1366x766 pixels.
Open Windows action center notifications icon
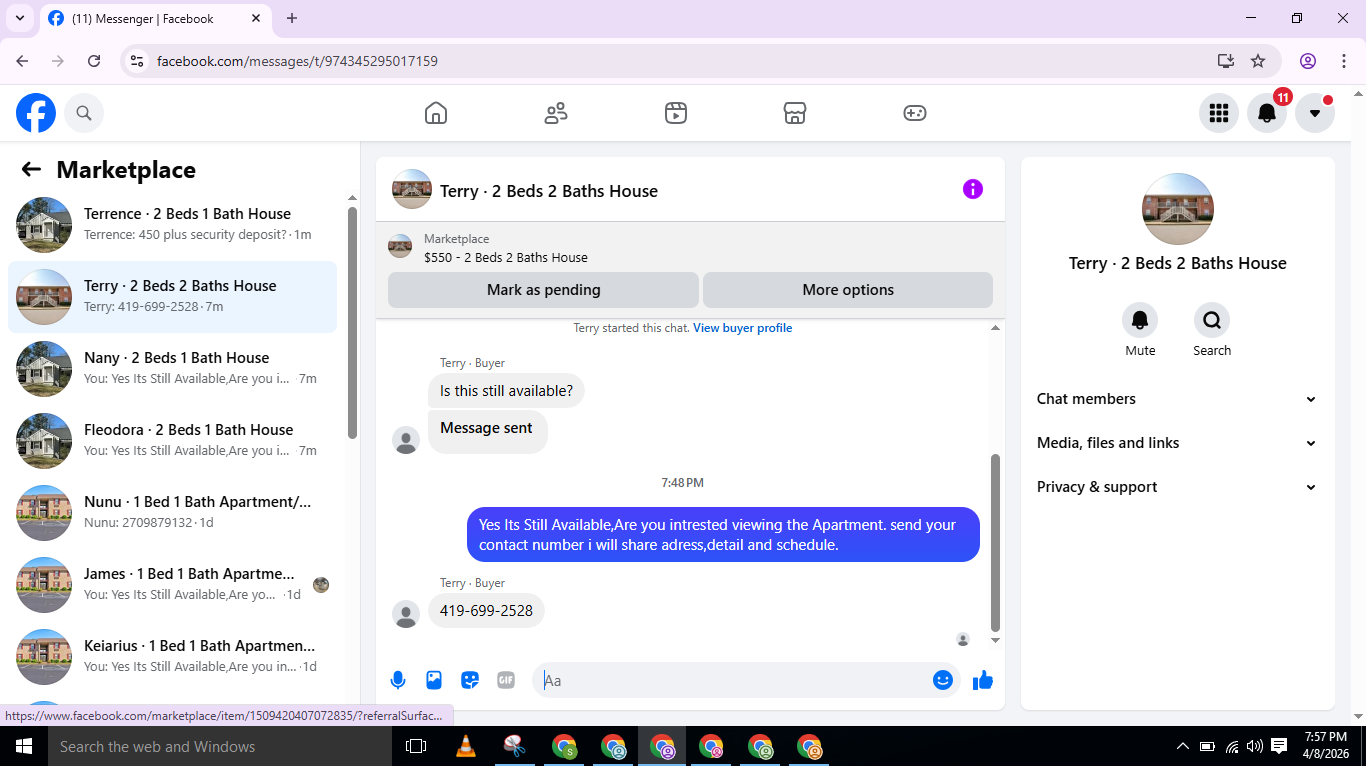pyautogui.click(x=1279, y=746)
